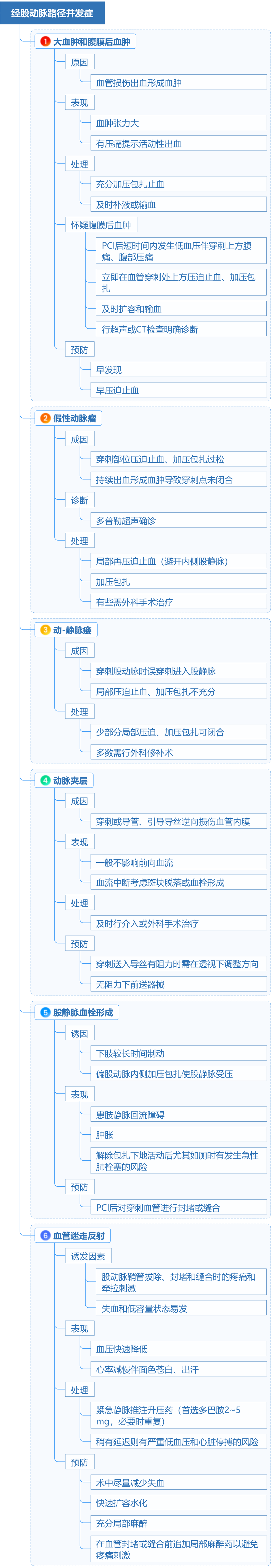Click the note starting 在血管封堵或缝合前

coord(178,1549)
